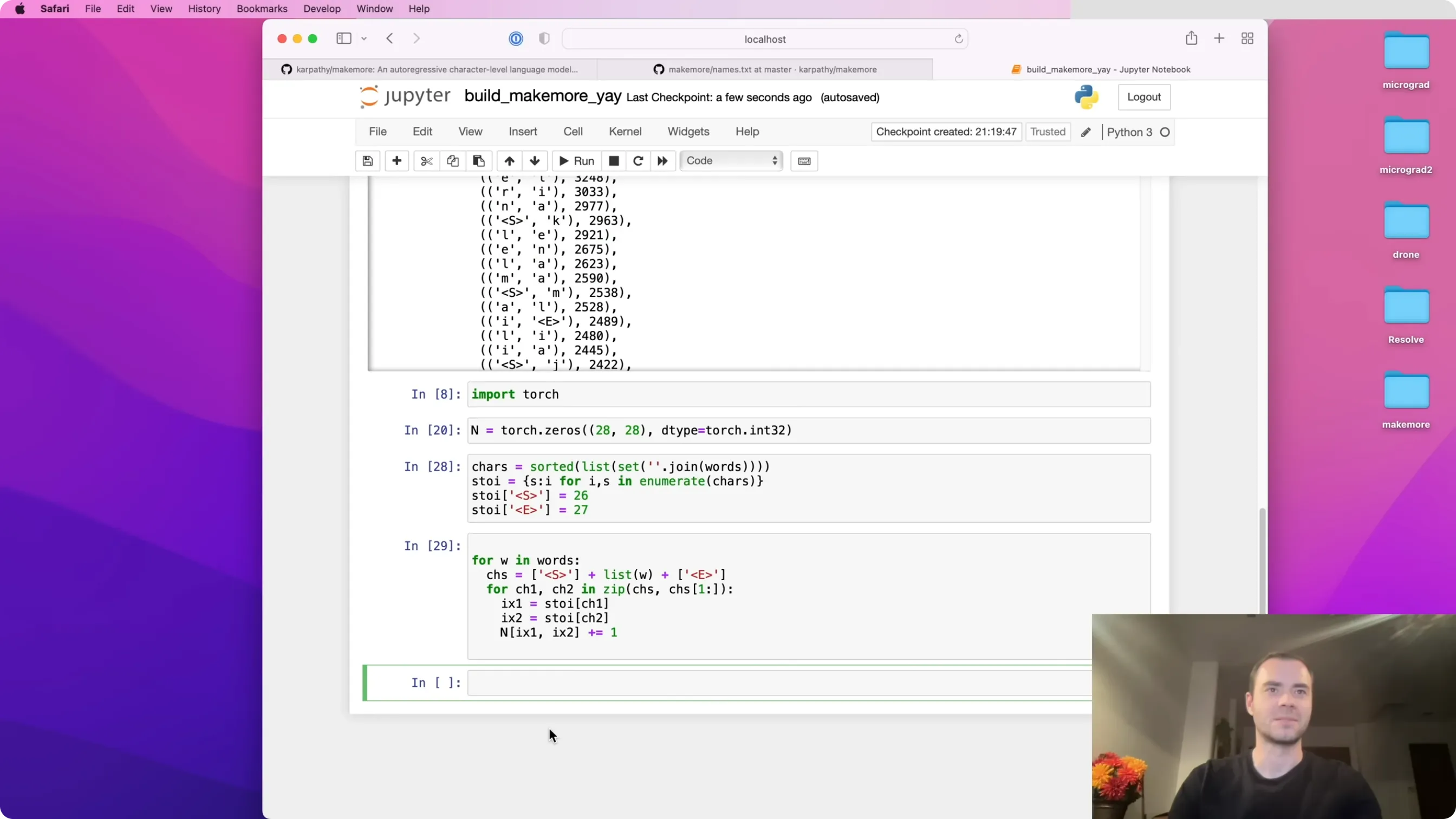Restart and run all fast-forward icon
This screenshot has height=819, width=1456.
(662, 161)
